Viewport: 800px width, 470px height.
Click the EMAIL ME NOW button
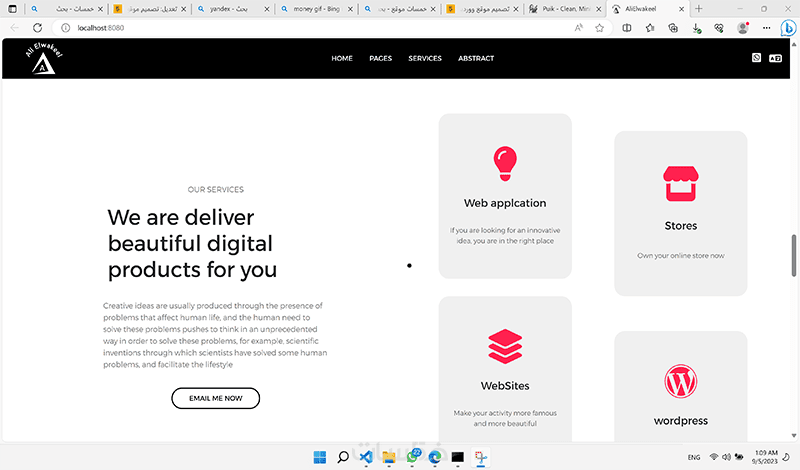[215, 398]
